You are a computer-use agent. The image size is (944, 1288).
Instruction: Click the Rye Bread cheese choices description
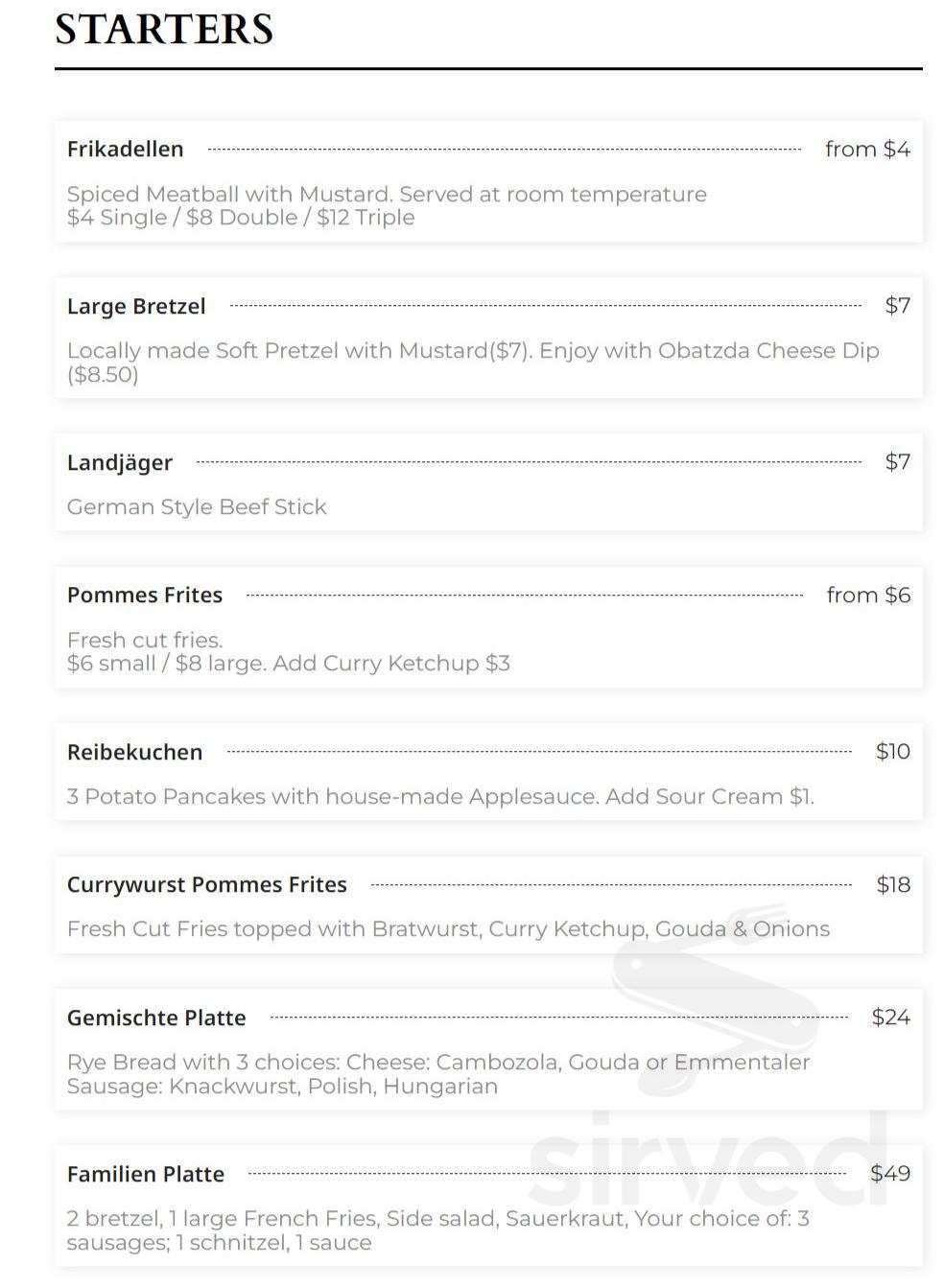(x=438, y=1074)
